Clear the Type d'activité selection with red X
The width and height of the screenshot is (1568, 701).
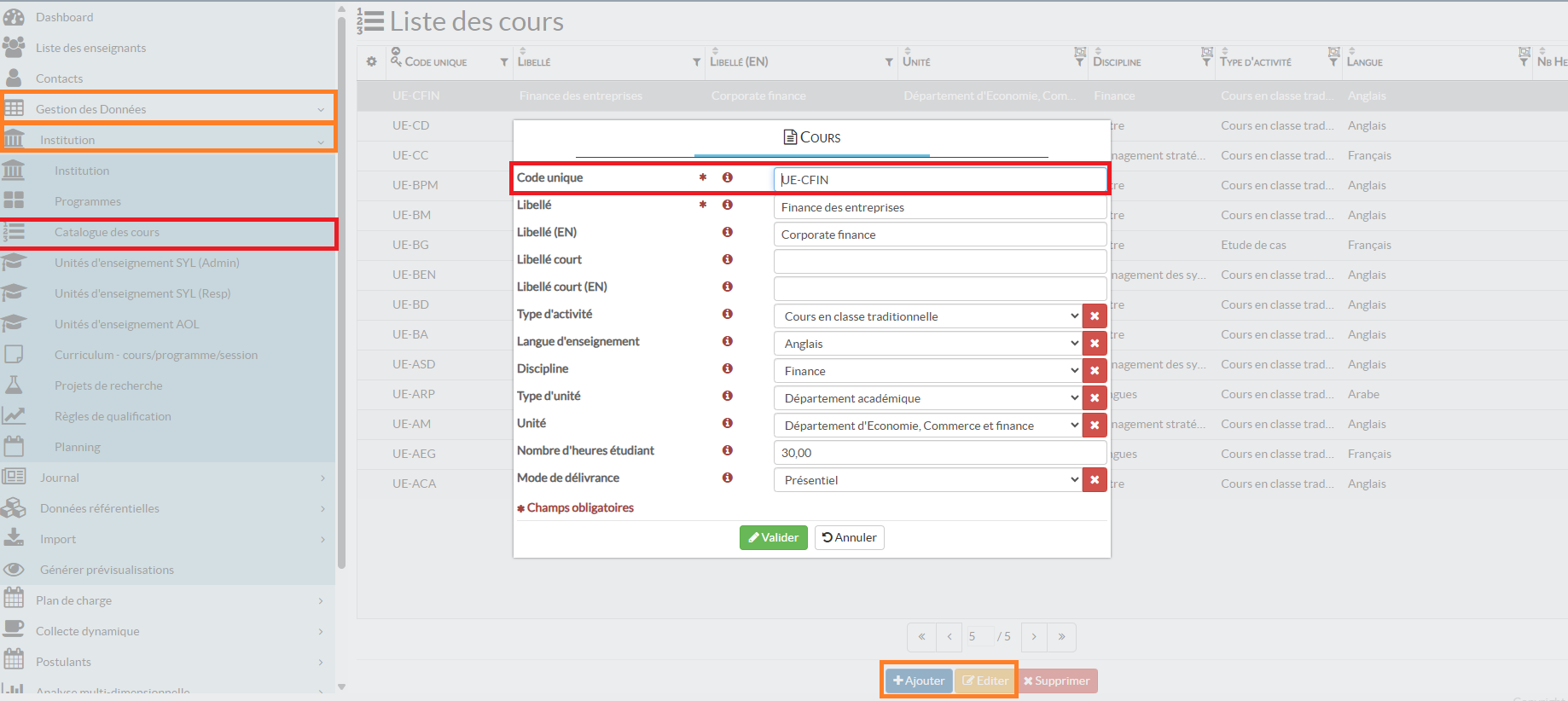click(1095, 316)
